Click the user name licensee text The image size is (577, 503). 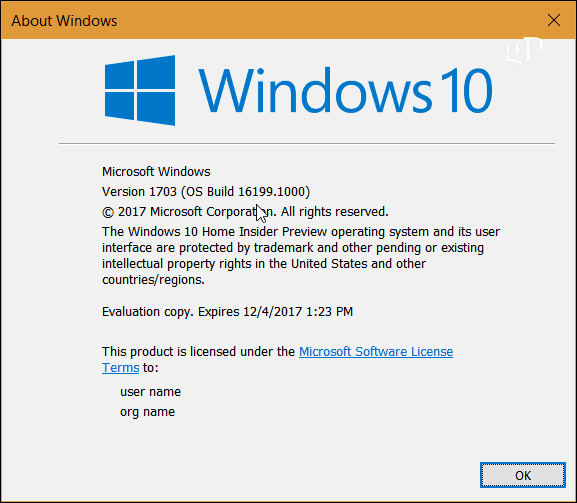150,392
